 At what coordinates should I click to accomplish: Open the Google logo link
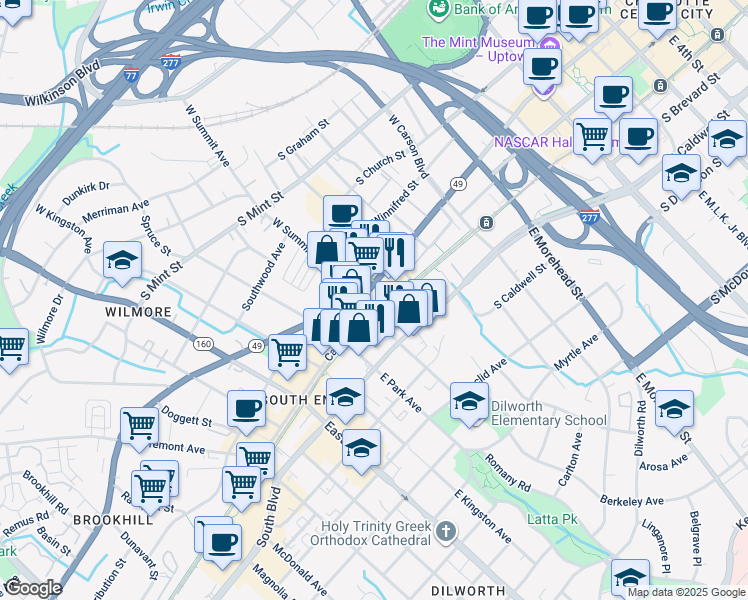pos(33,589)
